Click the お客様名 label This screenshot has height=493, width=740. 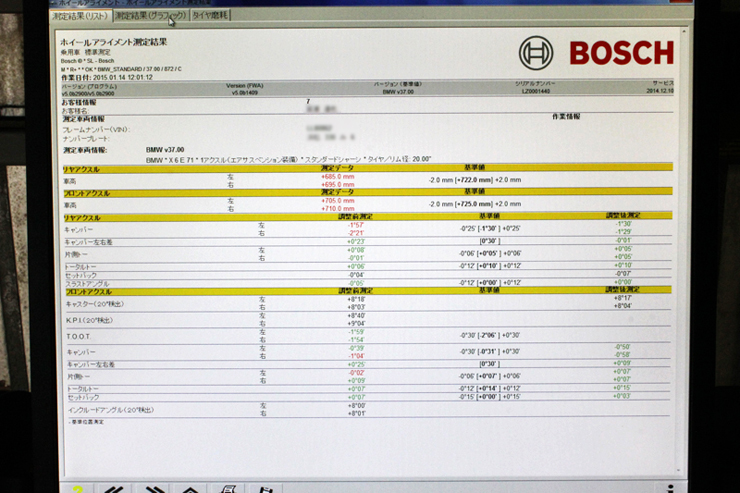pyautogui.click(x=75, y=111)
